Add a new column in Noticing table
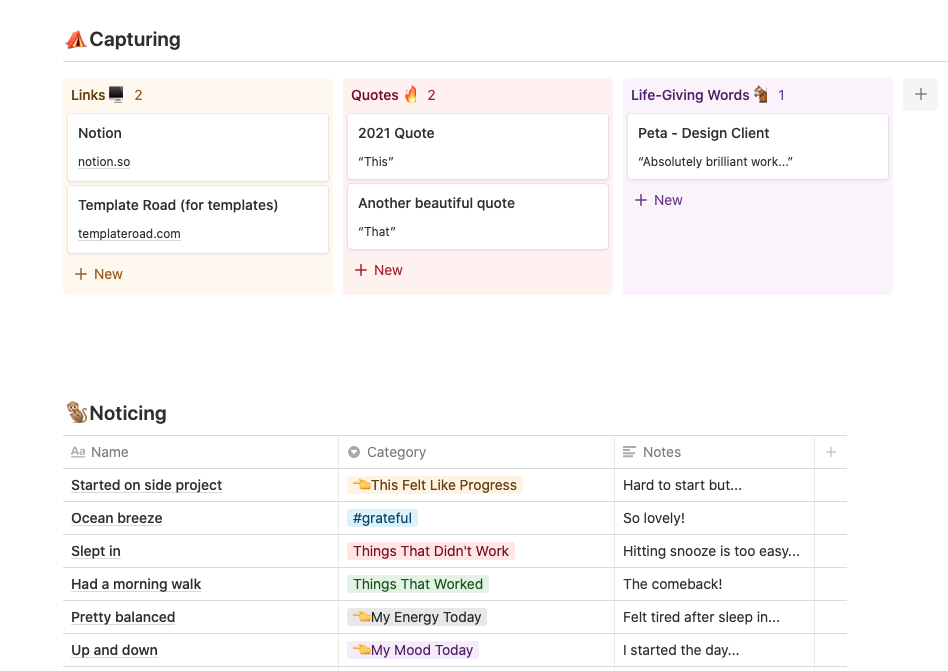Image resolution: width=948 pixels, height=671 pixels. point(830,452)
